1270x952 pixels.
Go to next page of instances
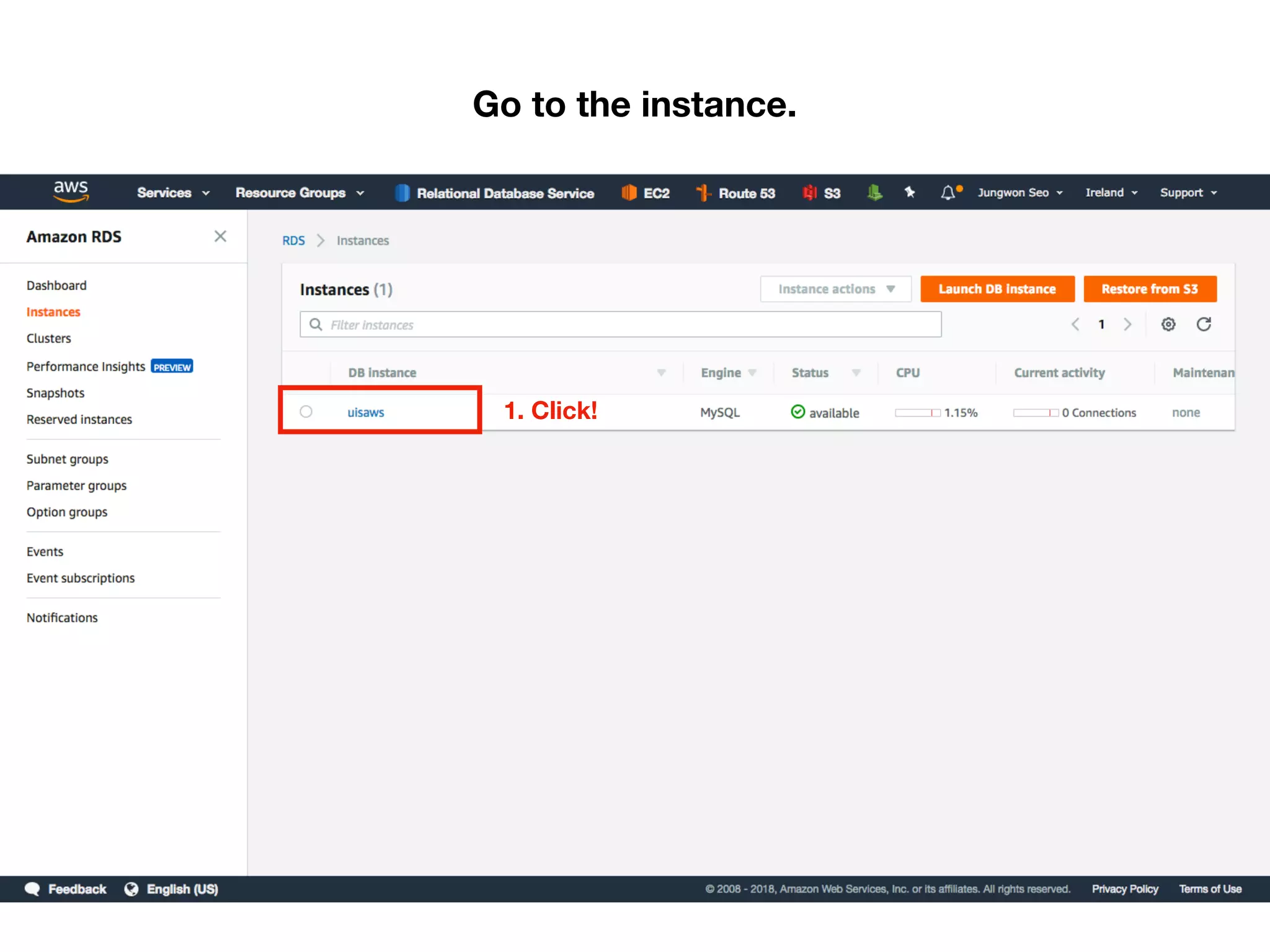[x=1127, y=324]
